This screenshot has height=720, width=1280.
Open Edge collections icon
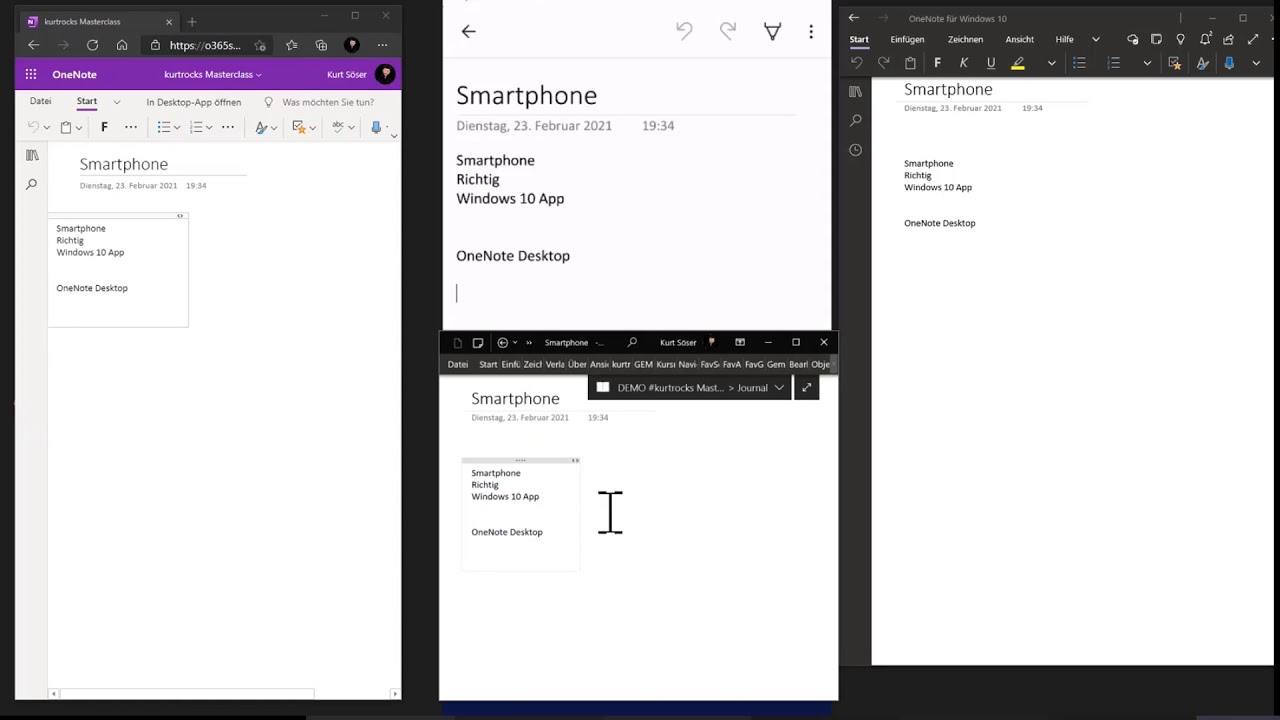pos(321,45)
